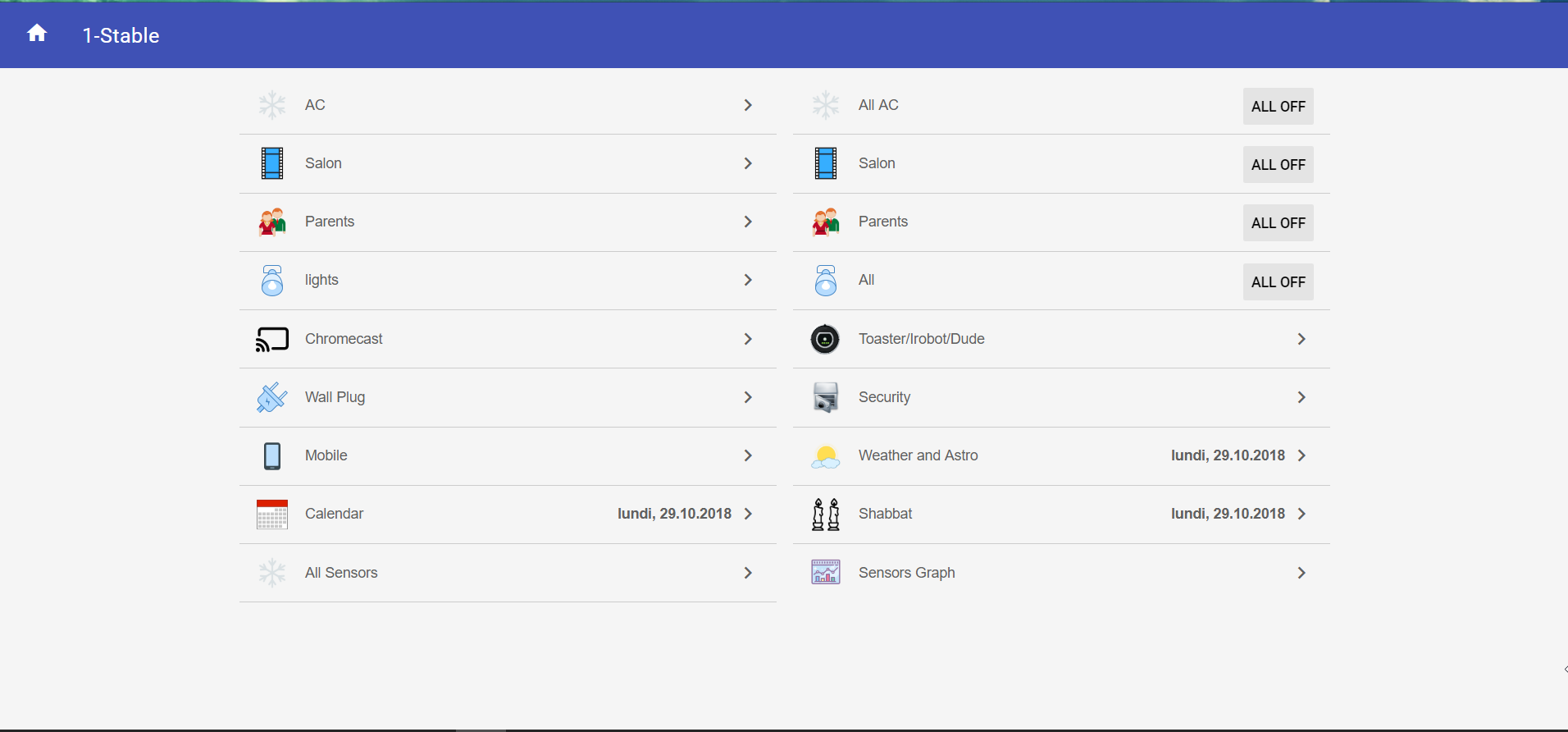Click the Calendar icon
The height and width of the screenshot is (732, 1568).
click(x=271, y=514)
